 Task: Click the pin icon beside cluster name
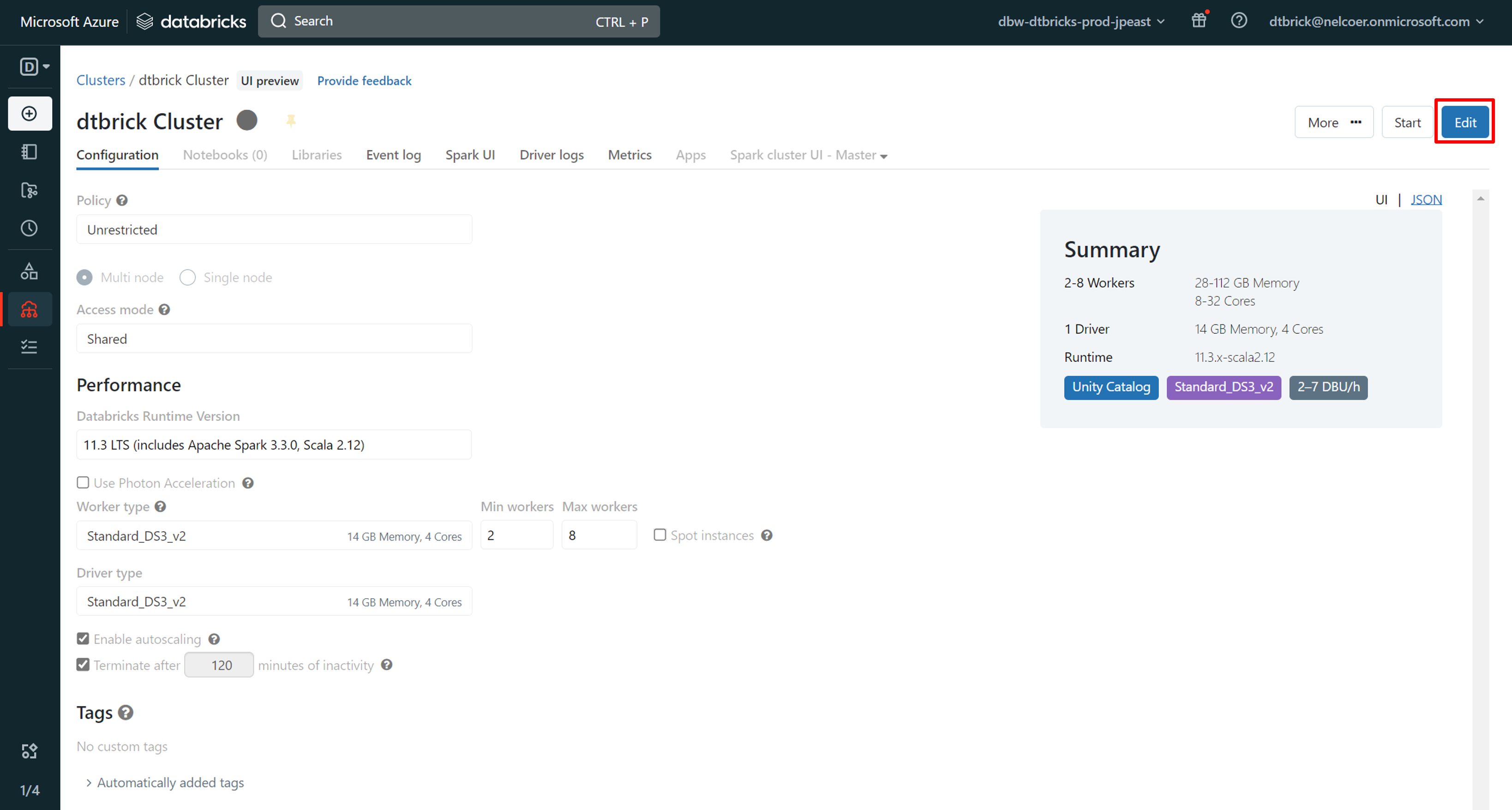click(291, 121)
